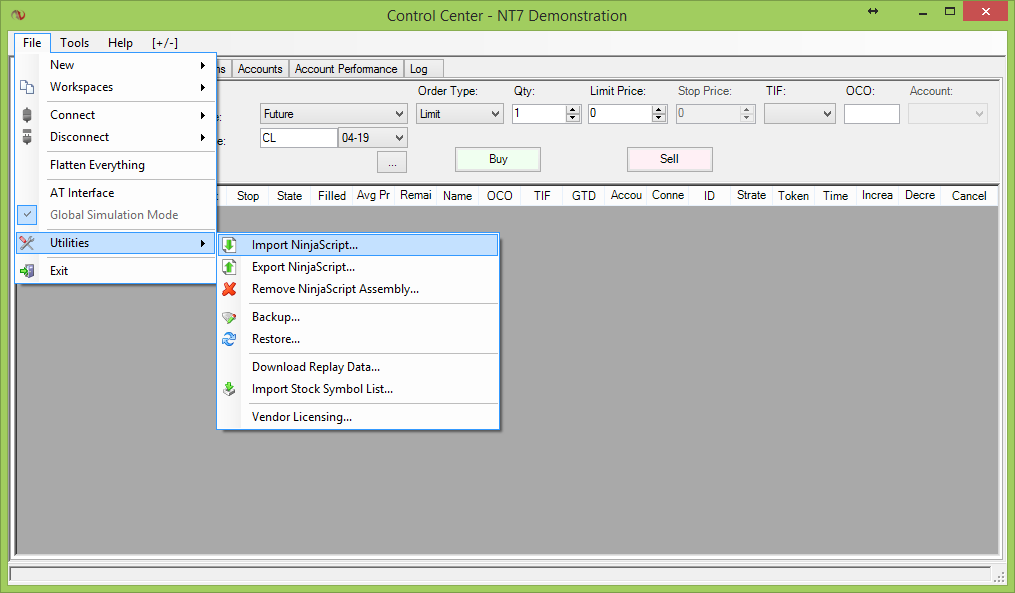
Task: Choose AT Interface from File menu
Action: click(x=115, y=193)
